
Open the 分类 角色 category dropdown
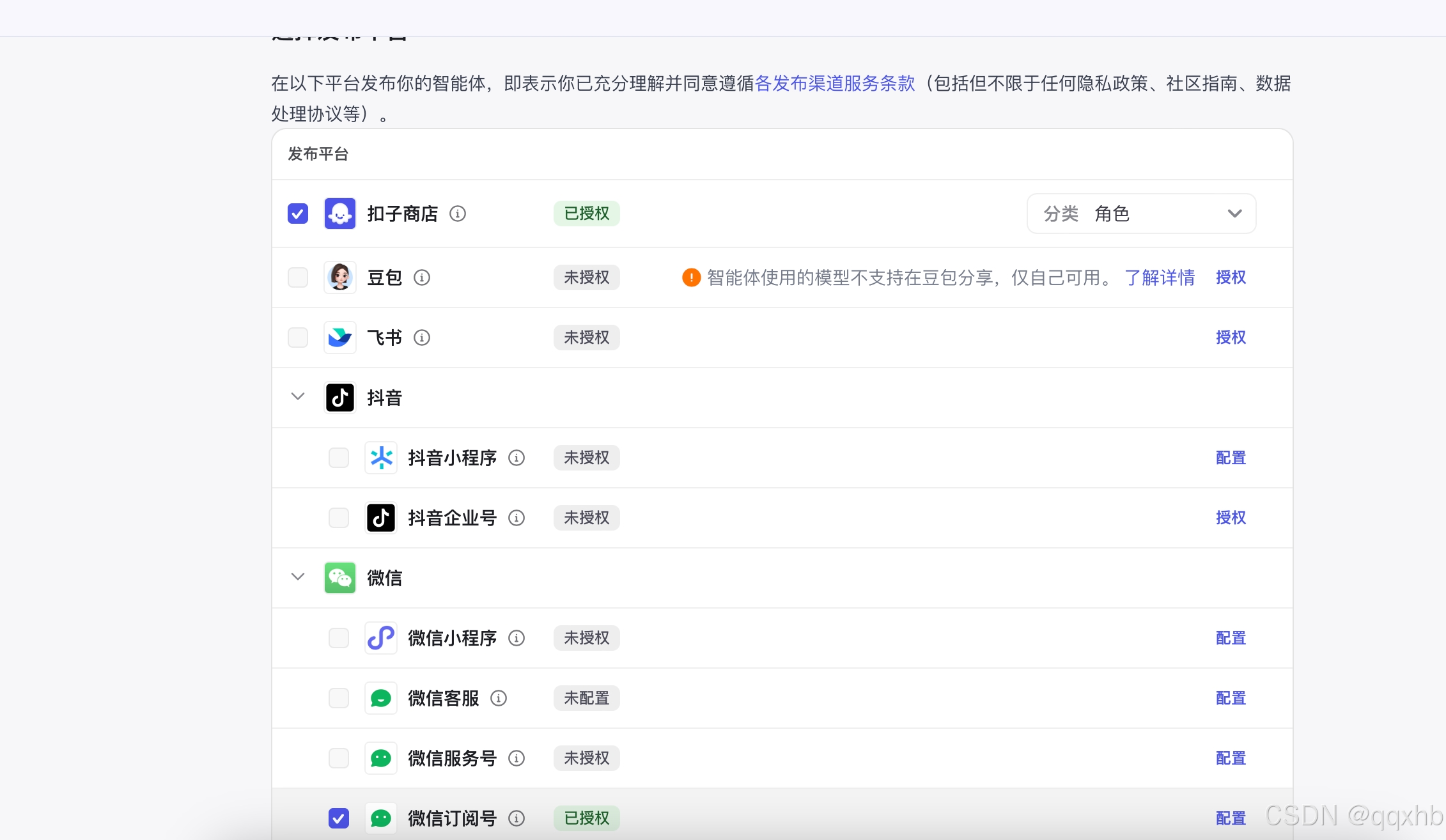click(x=1141, y=214)
